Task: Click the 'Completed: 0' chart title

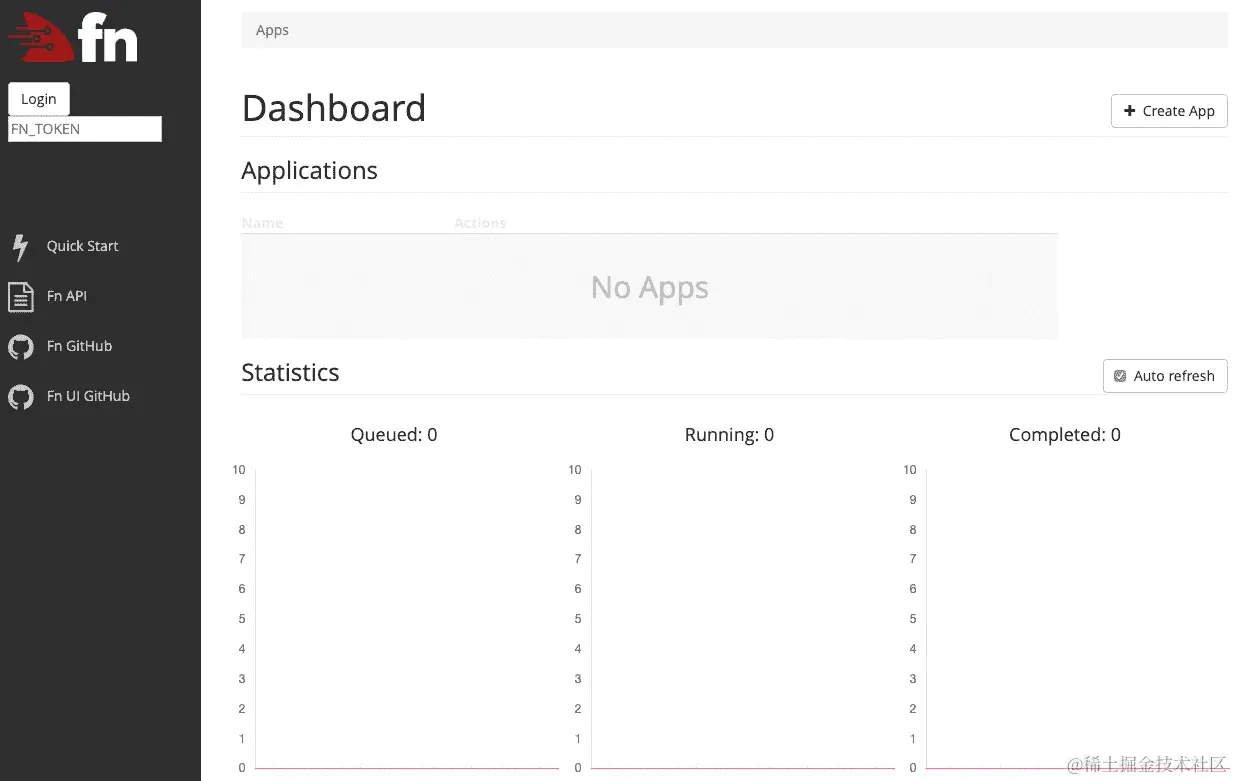Action: (x=1065, y=435)
